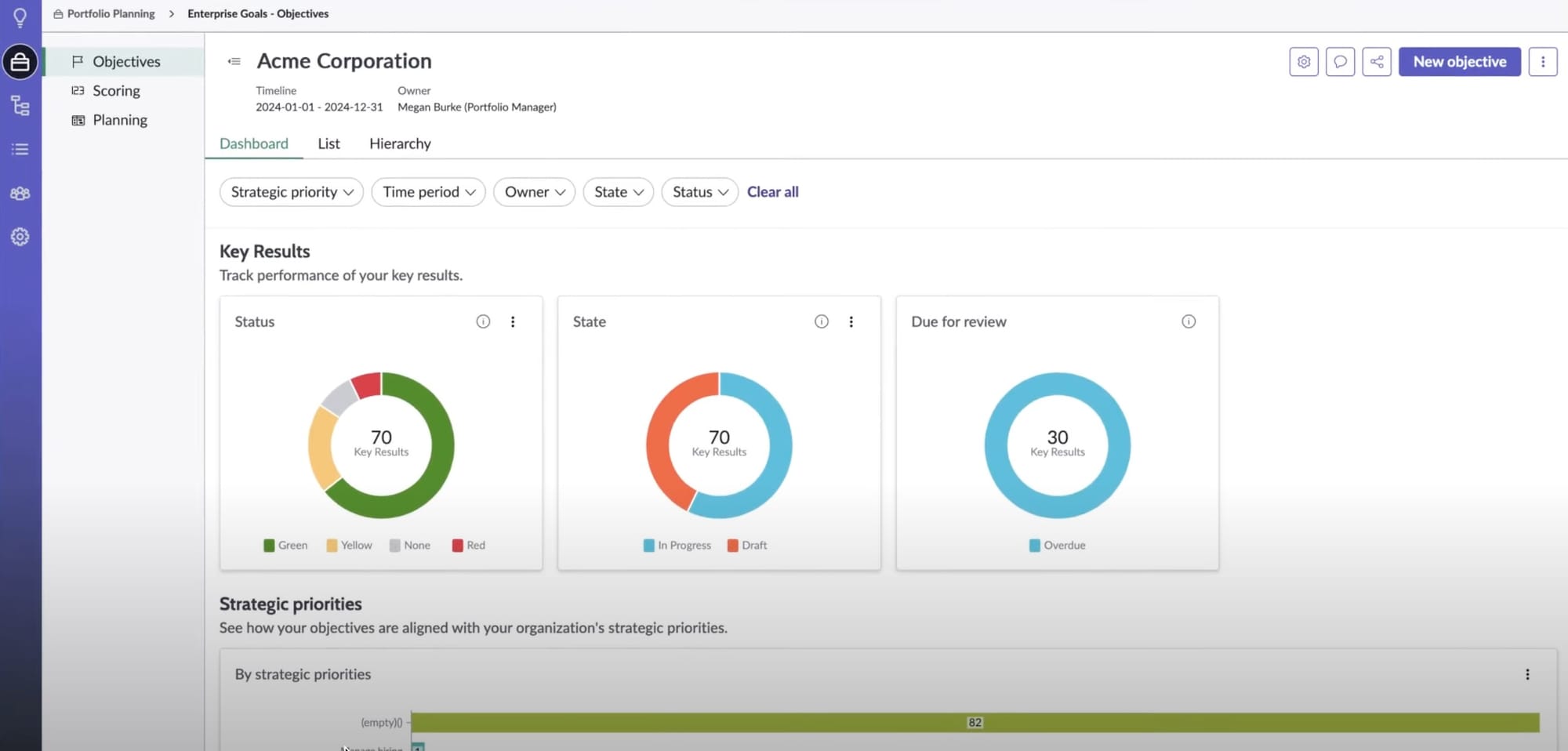Select Scoring in the side menu

click(116, 91)
